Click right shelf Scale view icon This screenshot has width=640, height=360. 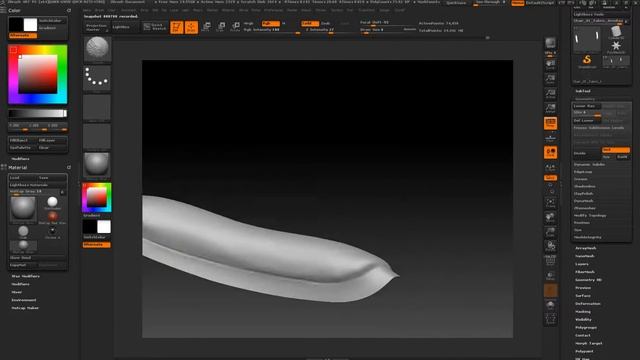pyautogui.click(x=550, y=232)
